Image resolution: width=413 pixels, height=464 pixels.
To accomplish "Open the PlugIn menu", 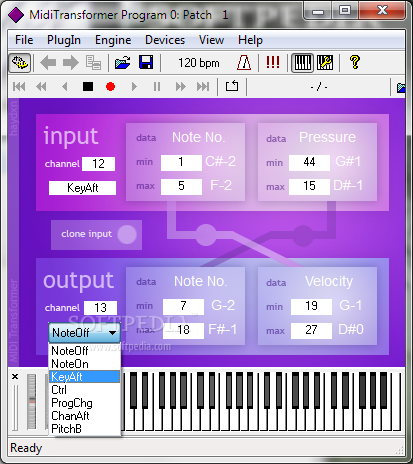I will [64, 40].
